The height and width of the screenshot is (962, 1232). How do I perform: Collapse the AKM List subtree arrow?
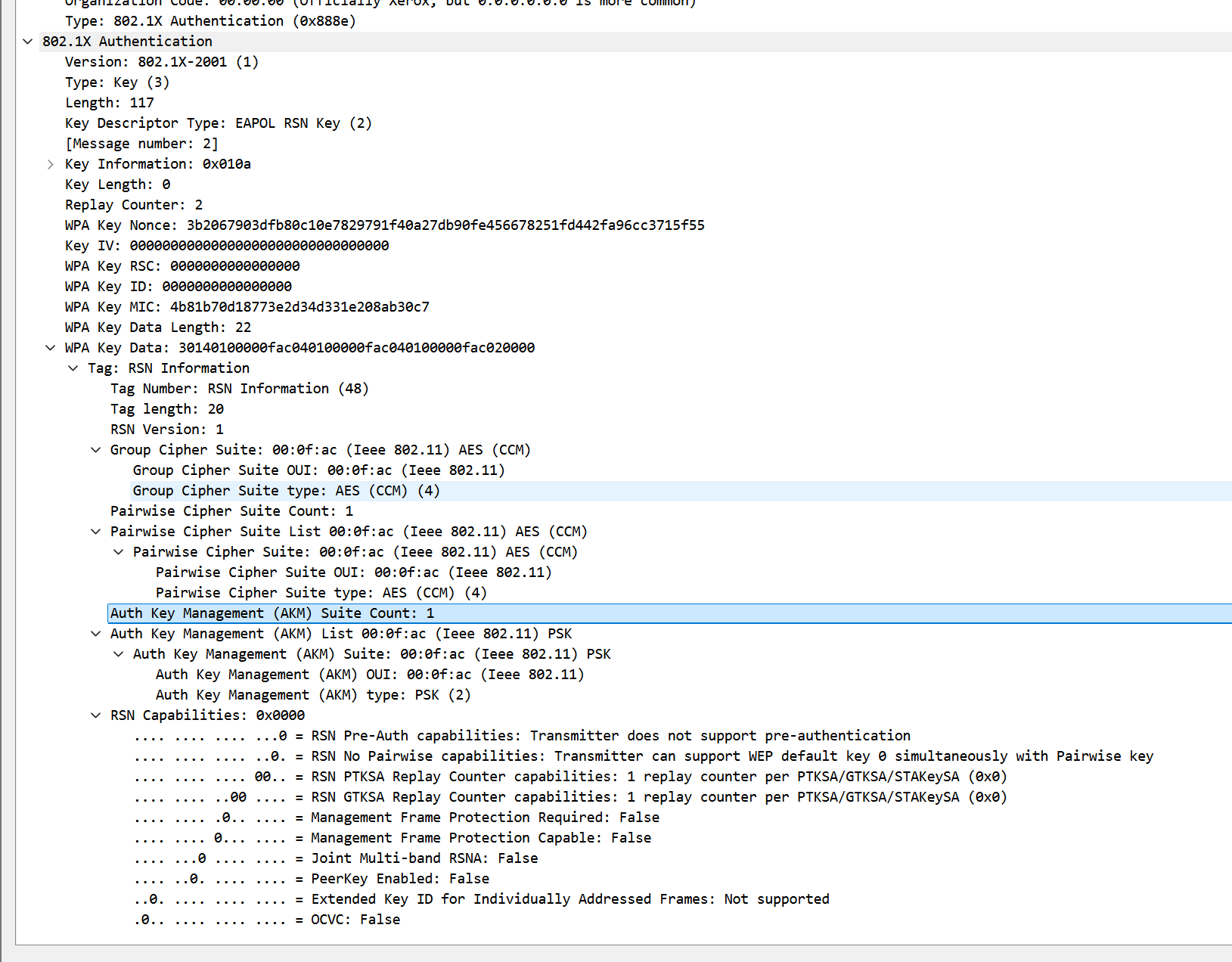[96, 634]
